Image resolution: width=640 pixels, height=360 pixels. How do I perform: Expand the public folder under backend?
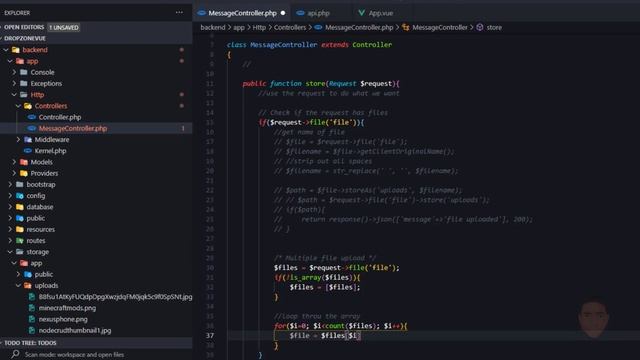[x=10, y=218]
